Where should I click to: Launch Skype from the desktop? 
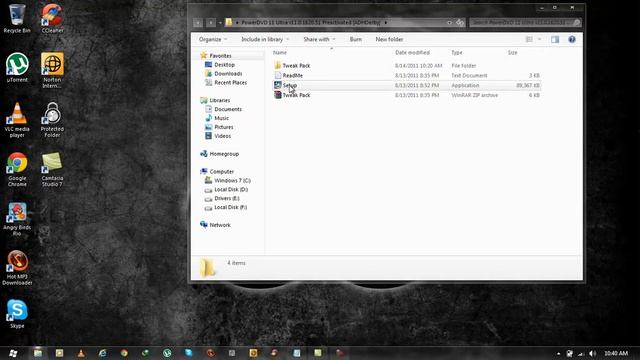pos(17,313)
